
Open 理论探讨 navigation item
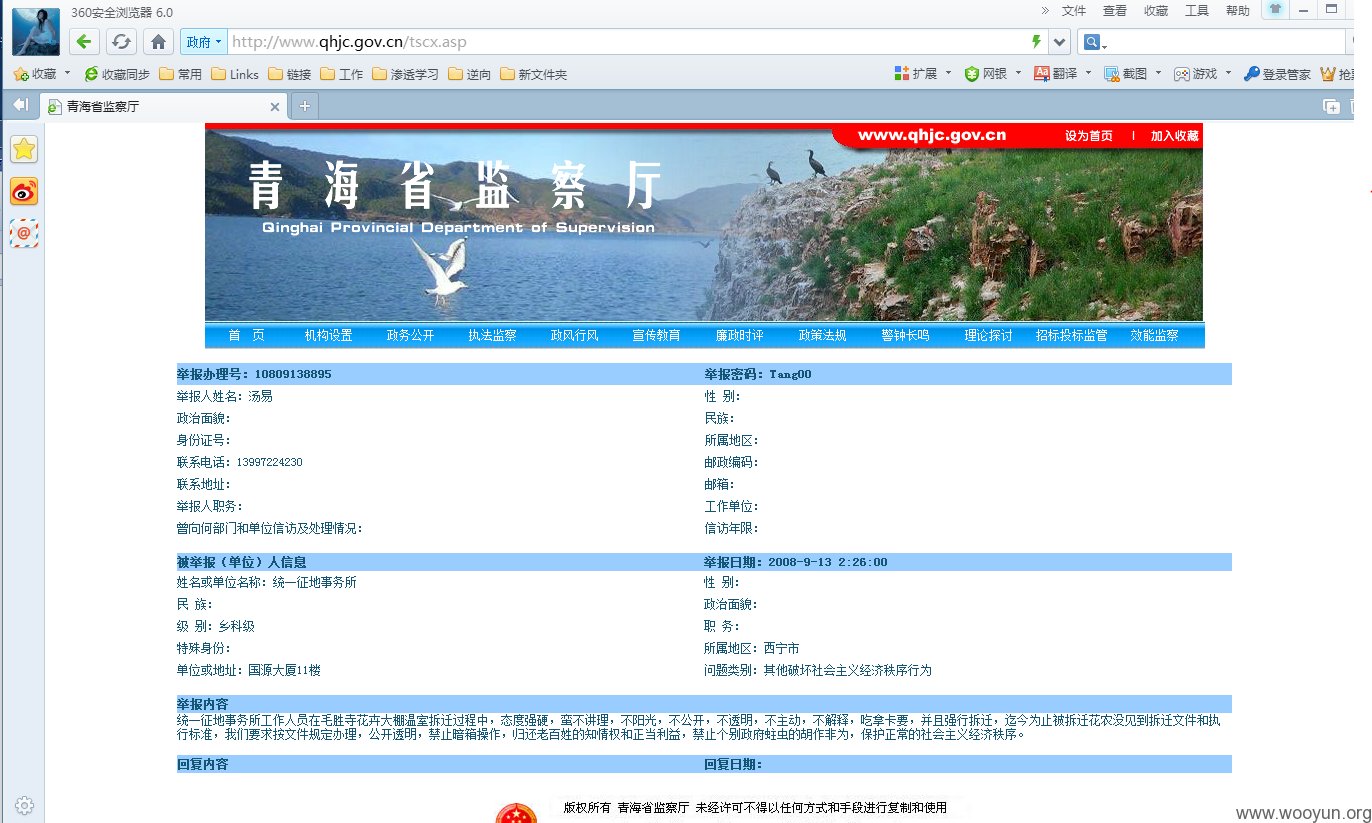pos(989,335)
